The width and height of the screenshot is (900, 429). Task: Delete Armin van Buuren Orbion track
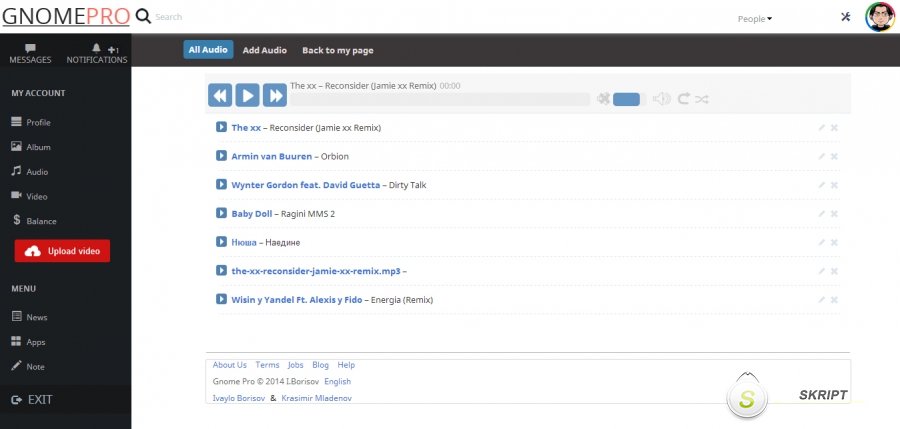coord(834,156)
